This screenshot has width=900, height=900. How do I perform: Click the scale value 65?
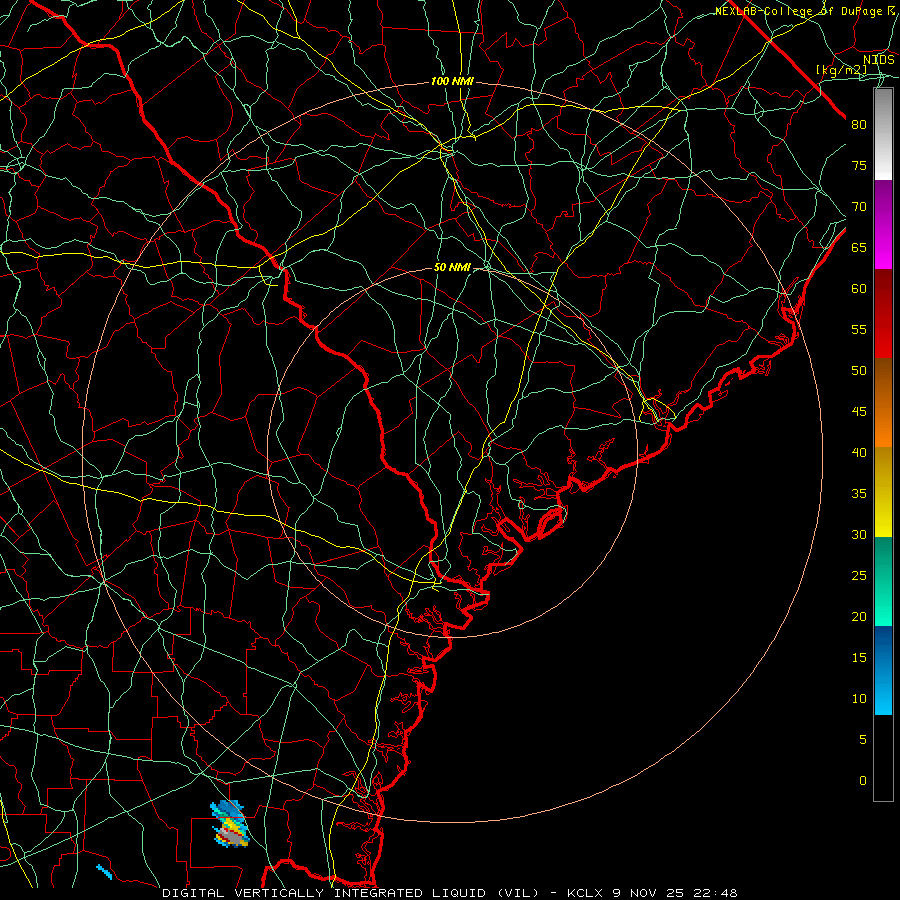[x=859, y=247]
